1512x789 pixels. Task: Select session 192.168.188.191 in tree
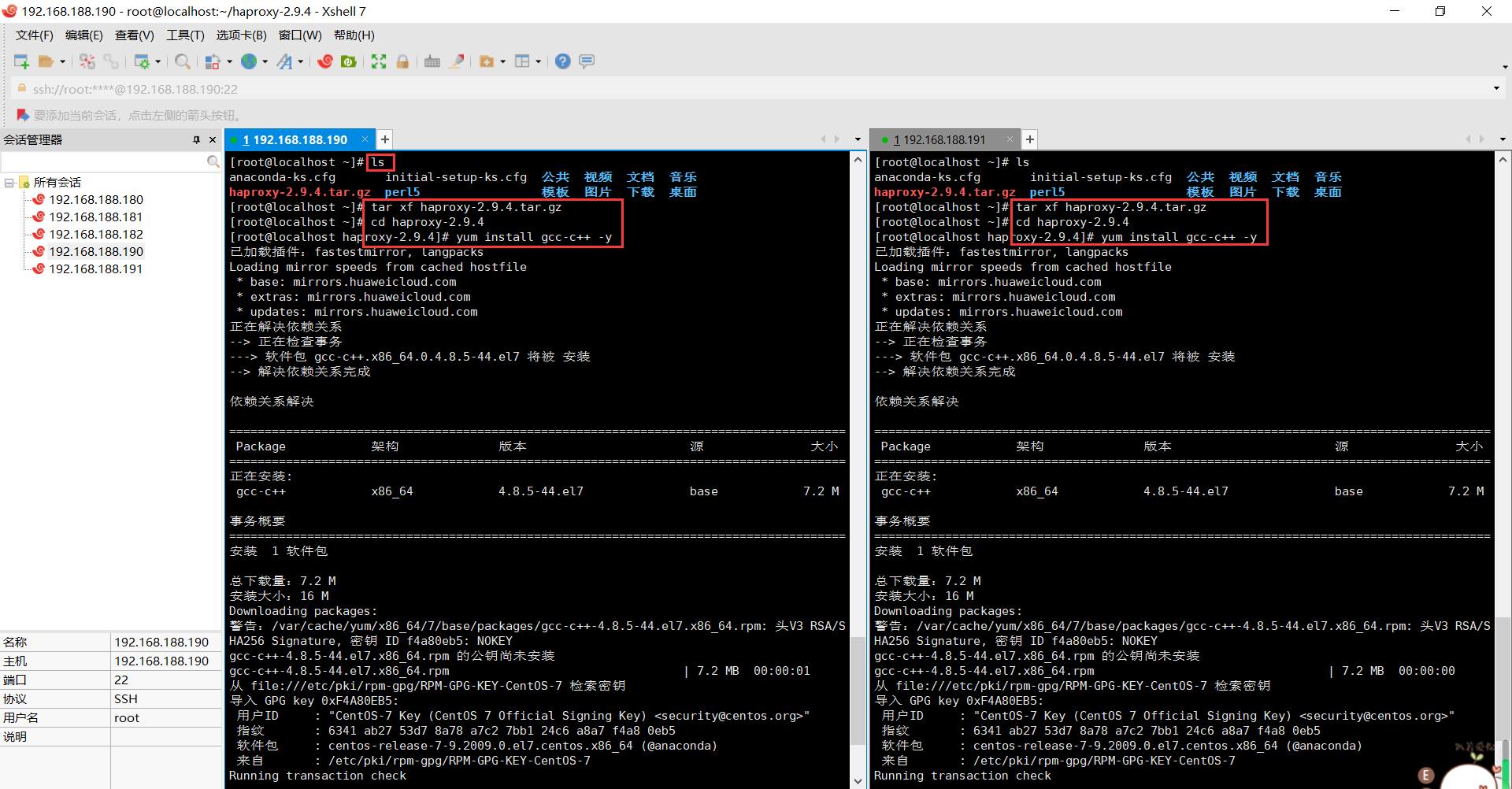pos(96,269)
